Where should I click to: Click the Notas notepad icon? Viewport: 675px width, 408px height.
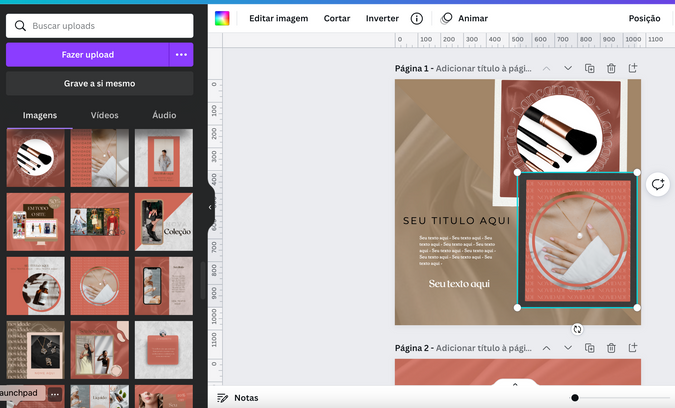222,398
